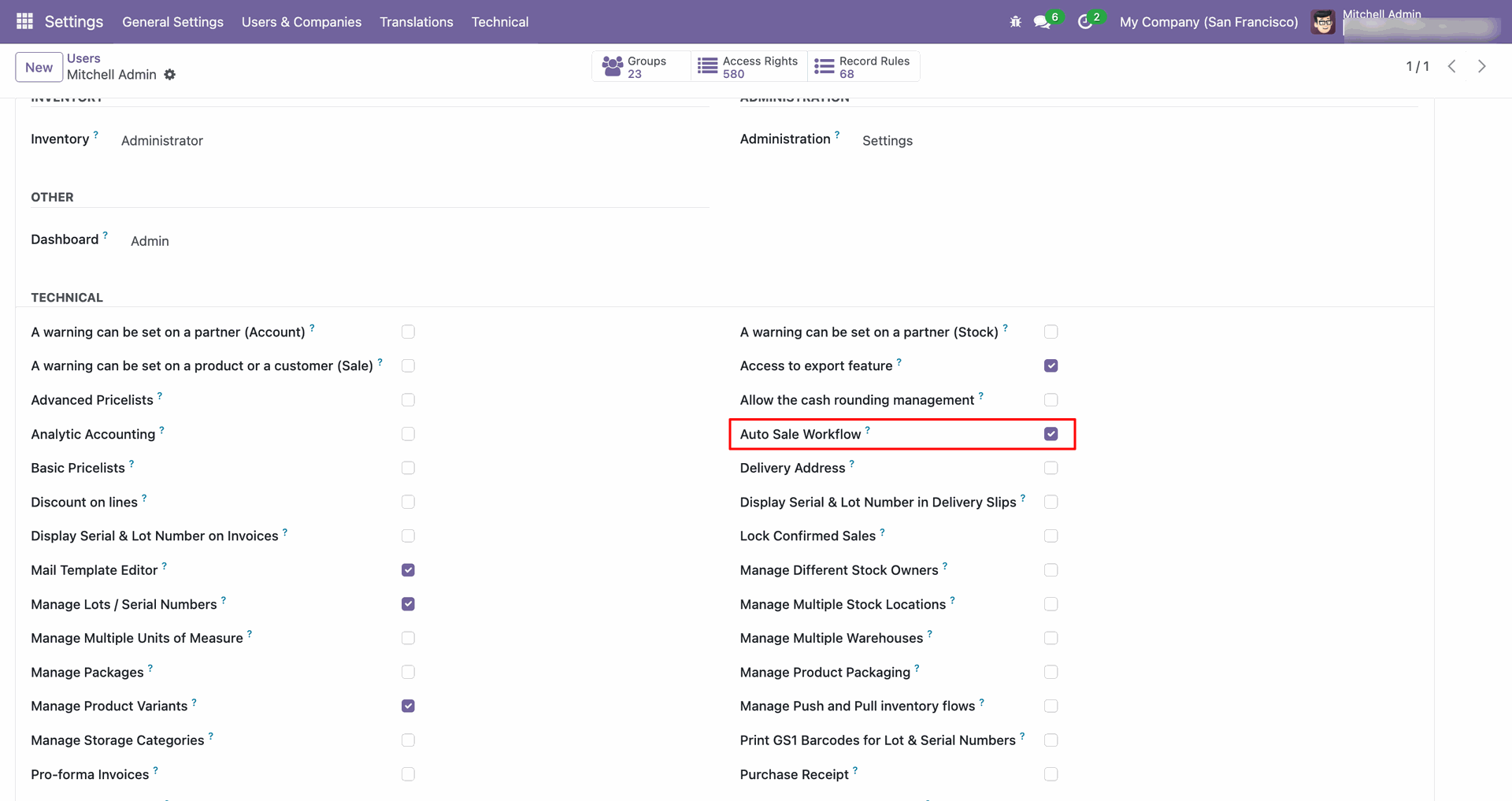
Task: Uncheck Manage Lots / Serial Numbers
Action: [x=408, y=604]
